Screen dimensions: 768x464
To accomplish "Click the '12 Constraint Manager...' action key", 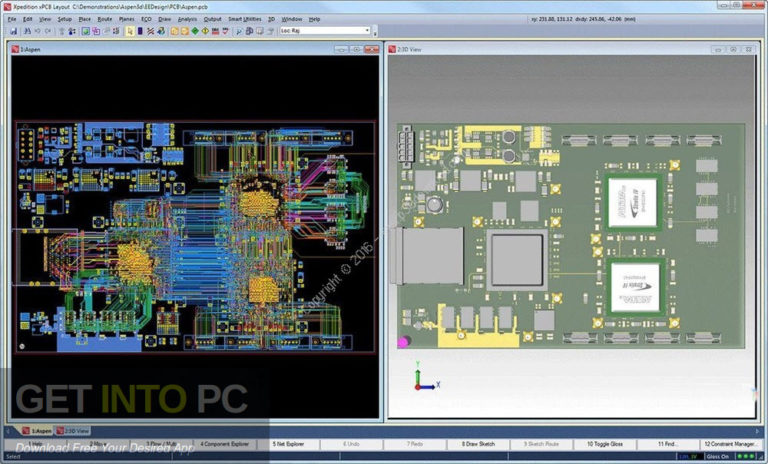I will (730, 444).
